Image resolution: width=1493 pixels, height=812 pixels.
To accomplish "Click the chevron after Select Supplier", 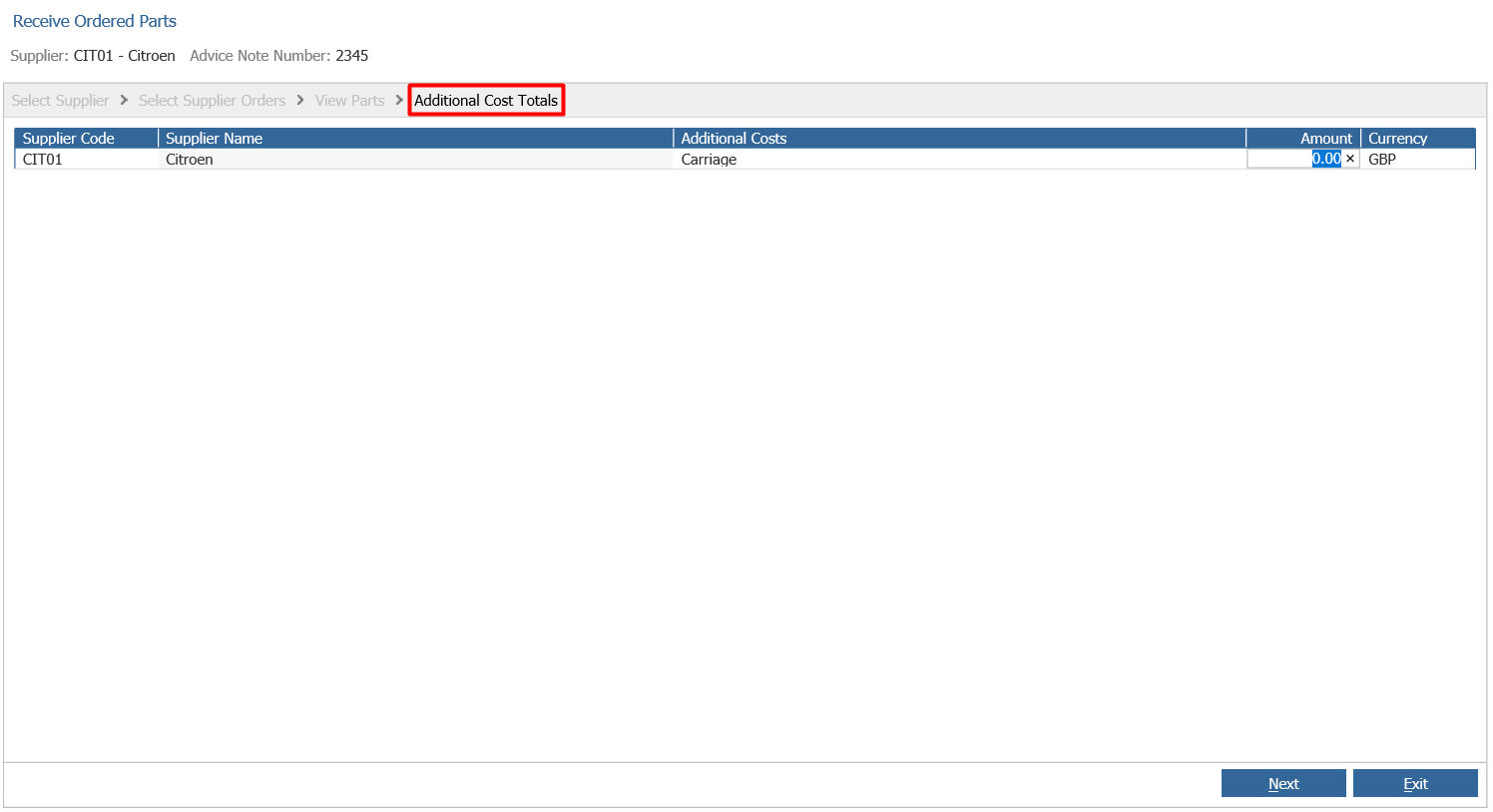I will (124, 100).
